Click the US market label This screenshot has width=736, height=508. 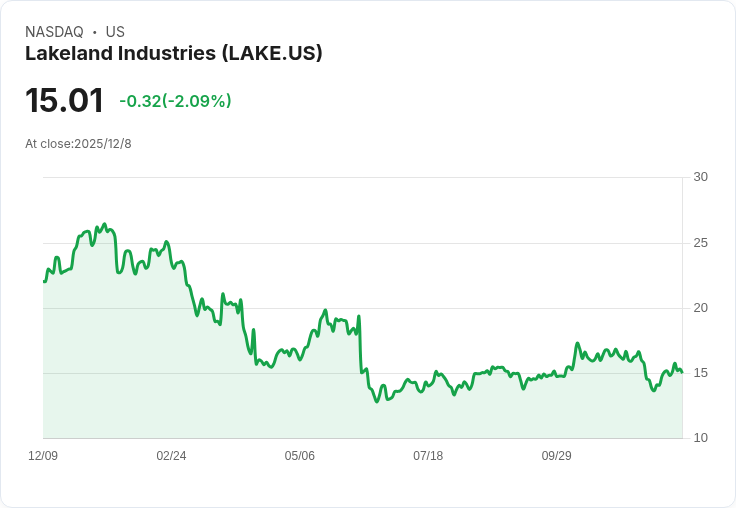pyautogui.click(x=115, y=32)
